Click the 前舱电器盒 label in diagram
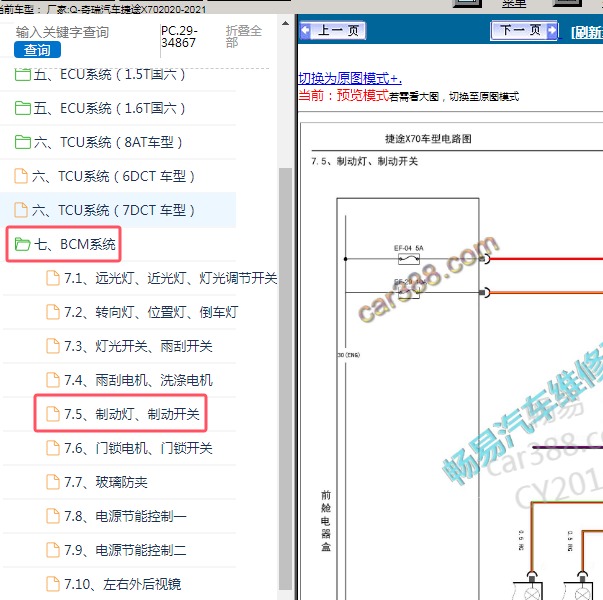This screenshot has height=600, width=603. tap(326, 521)
